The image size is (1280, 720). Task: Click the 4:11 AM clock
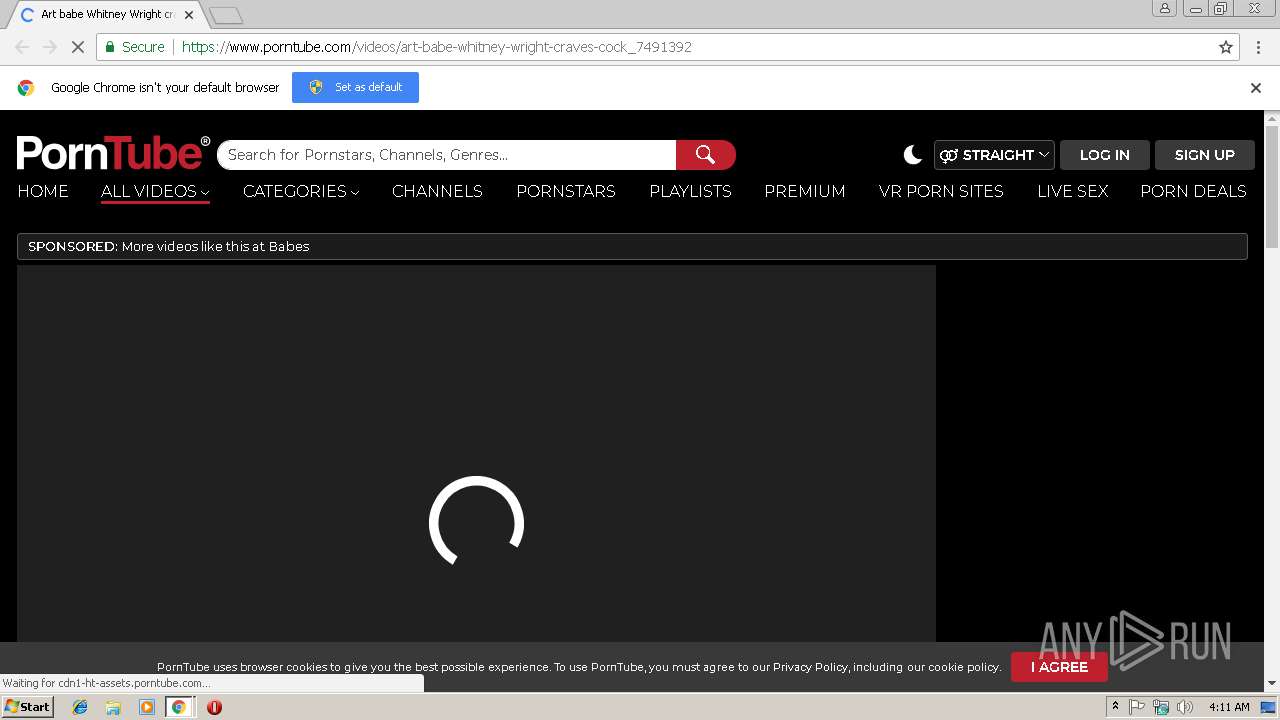pos(1229,707)
